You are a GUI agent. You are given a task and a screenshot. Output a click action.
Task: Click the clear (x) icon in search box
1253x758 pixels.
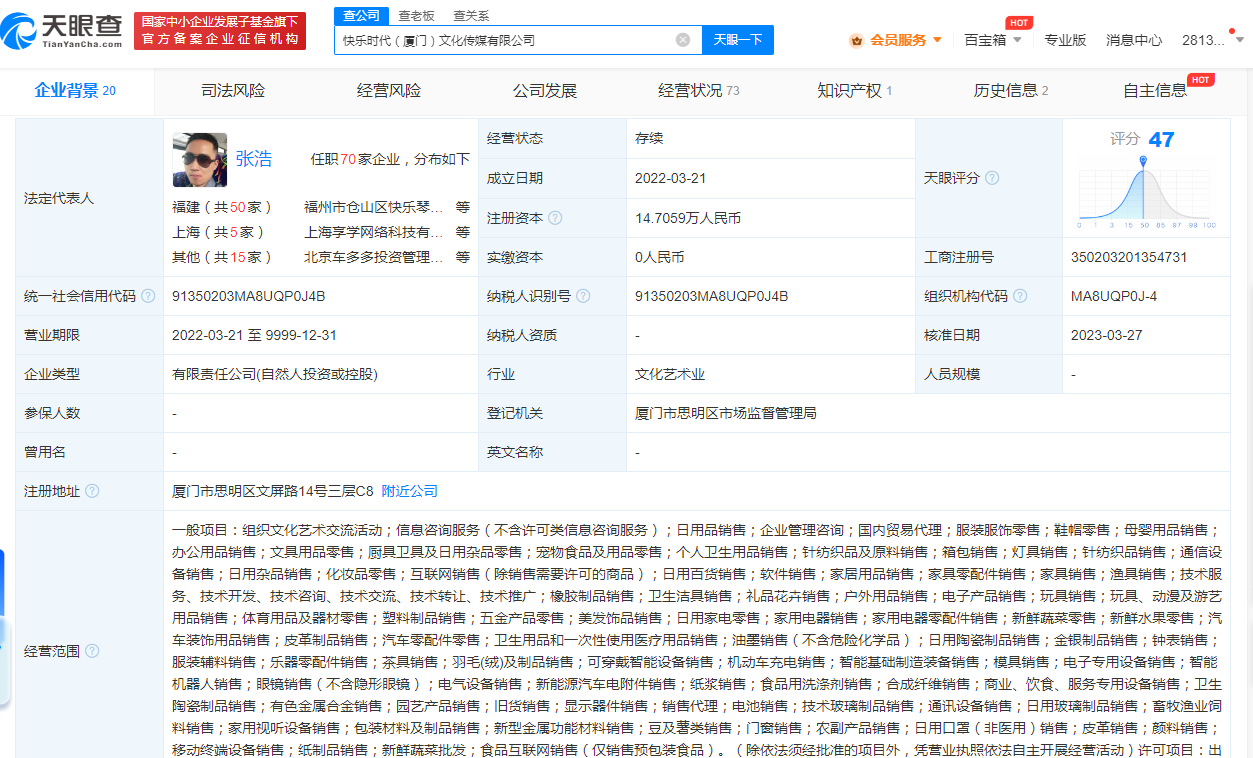[684, 39]
